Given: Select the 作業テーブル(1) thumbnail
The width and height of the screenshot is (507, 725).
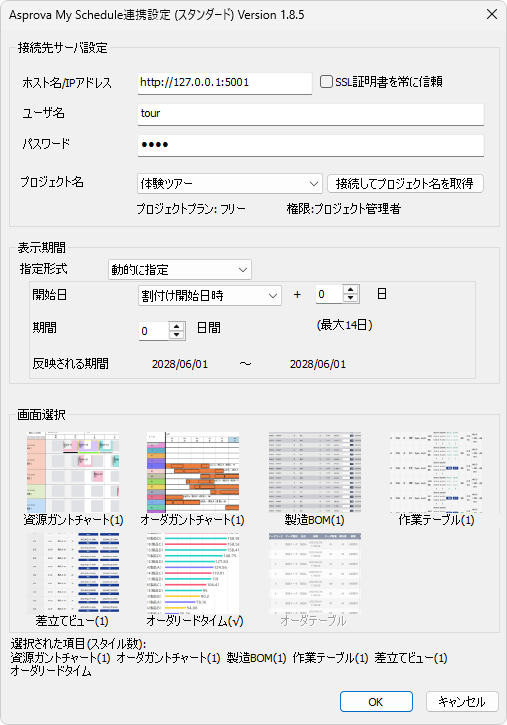Looking at the screenshot, I should (435, 472).
